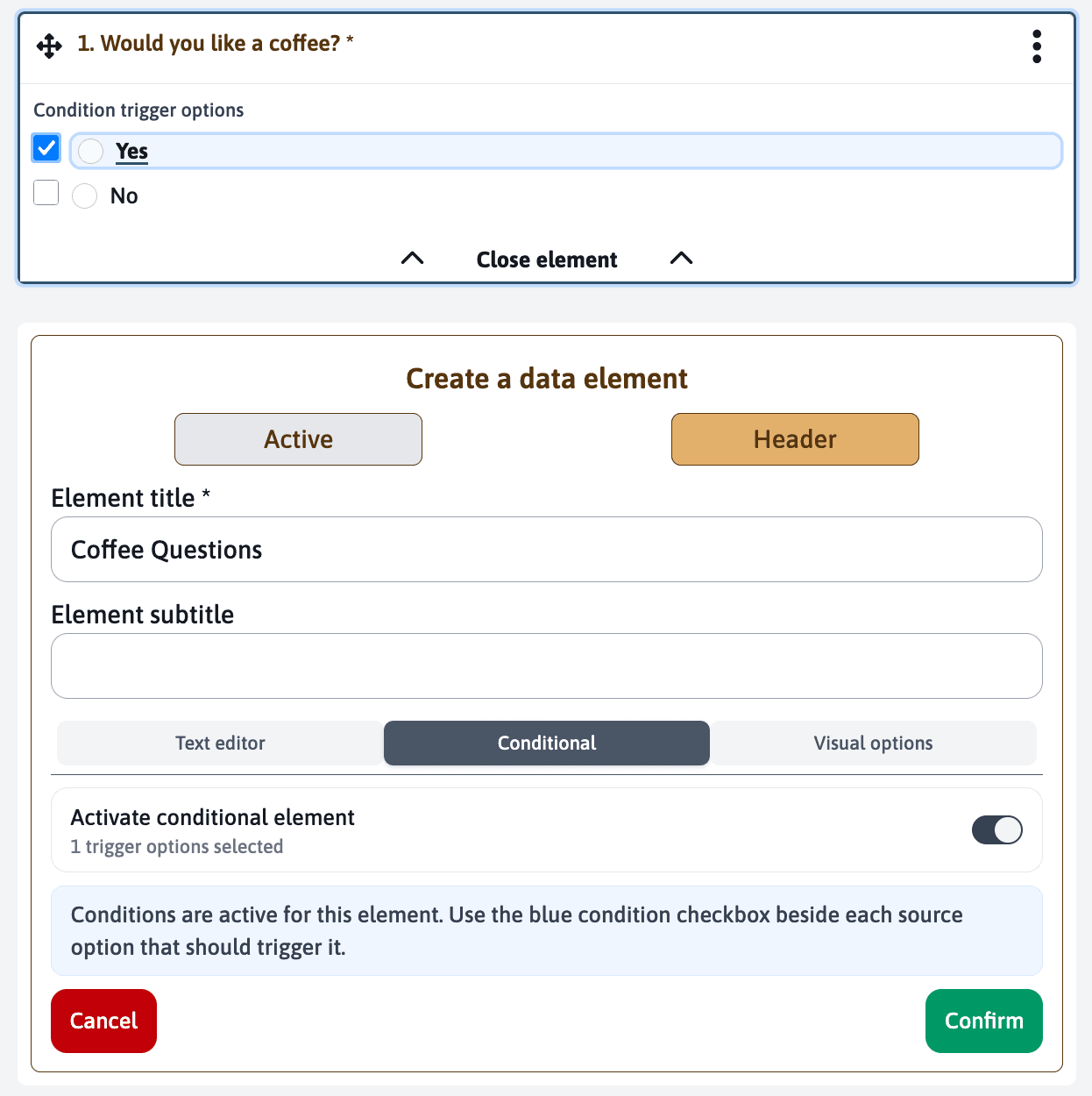The width and height of the screenshot is (1092, 1096).
Task: Collapse question with Close element label
Action: (x=547, y=260)
